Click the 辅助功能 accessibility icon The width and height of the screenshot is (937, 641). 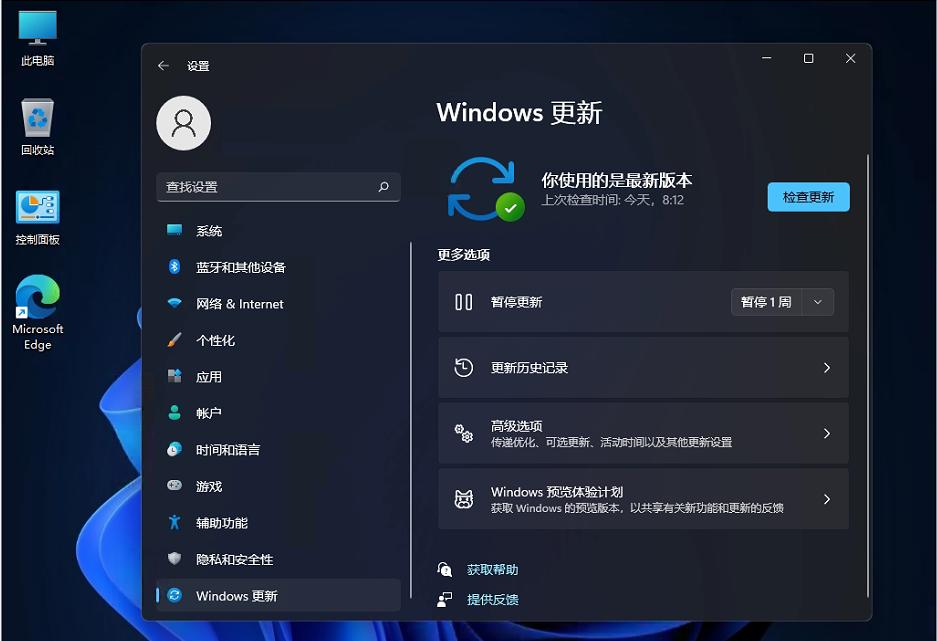coord(174,522)
